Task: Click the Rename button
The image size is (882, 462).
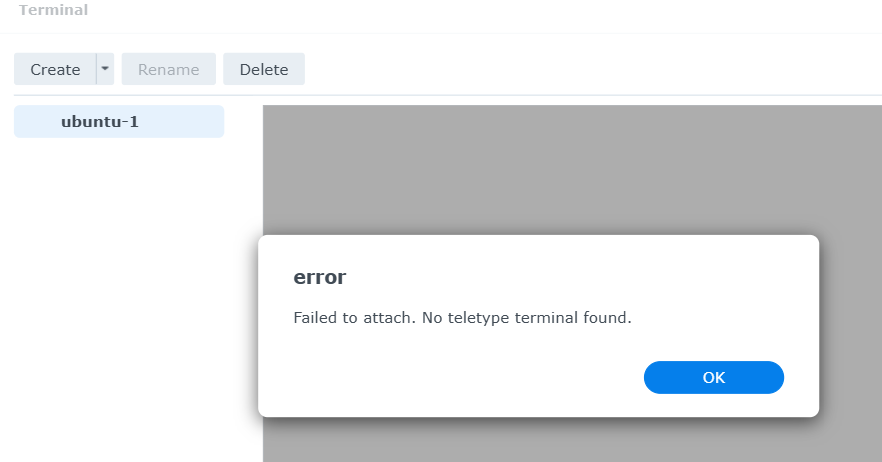Action: pyautogui.click(x=168, y=69)
